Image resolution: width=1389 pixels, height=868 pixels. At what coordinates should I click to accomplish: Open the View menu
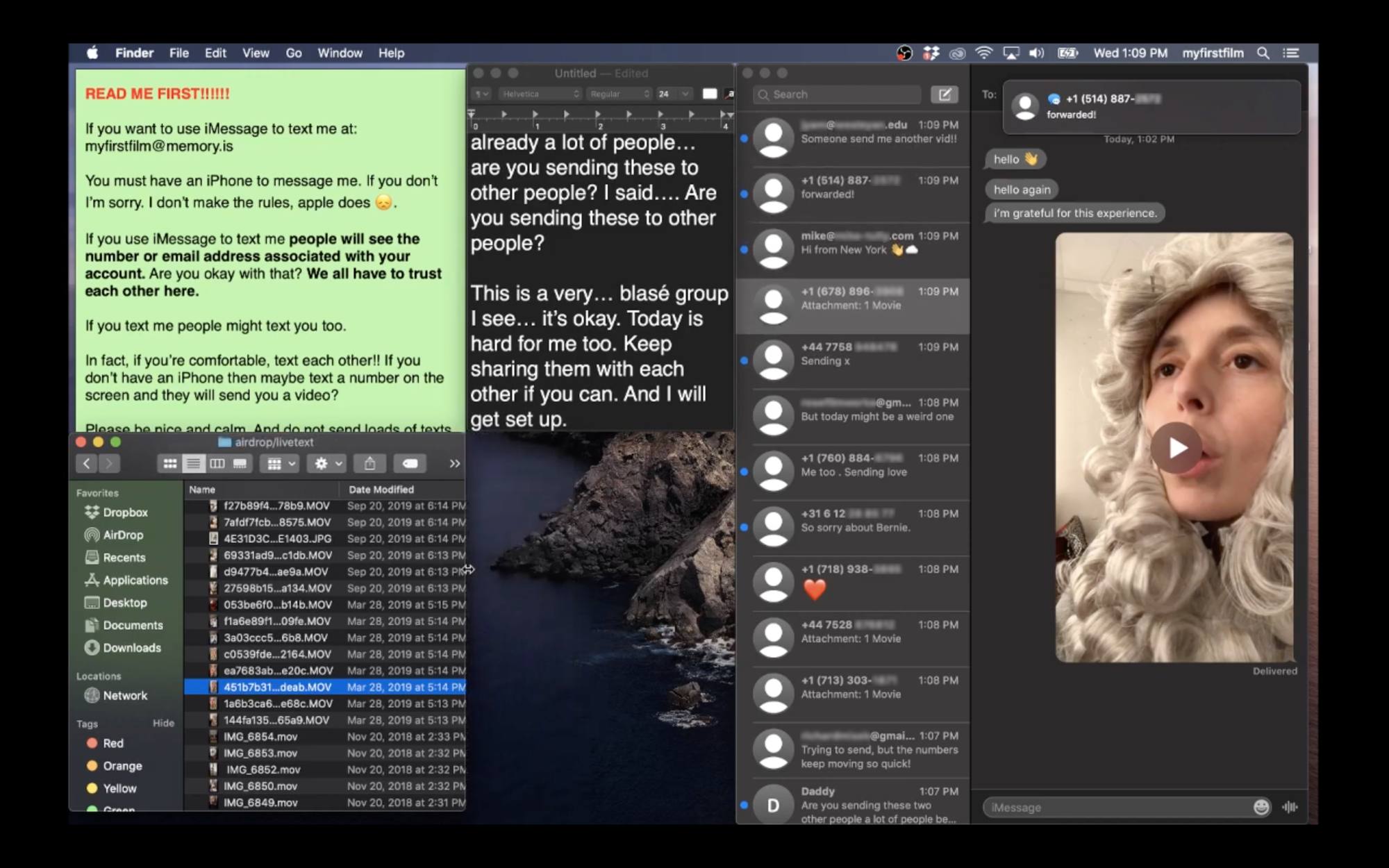(x=256, y=53)
